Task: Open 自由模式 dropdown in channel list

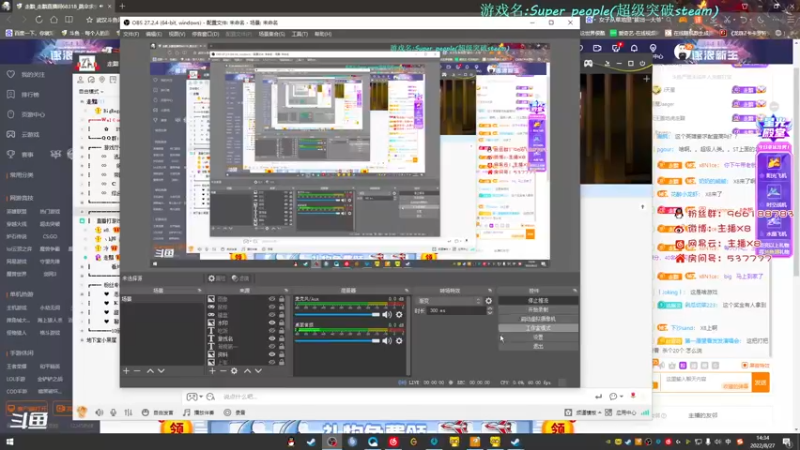Action: click(x=91, y=92)
